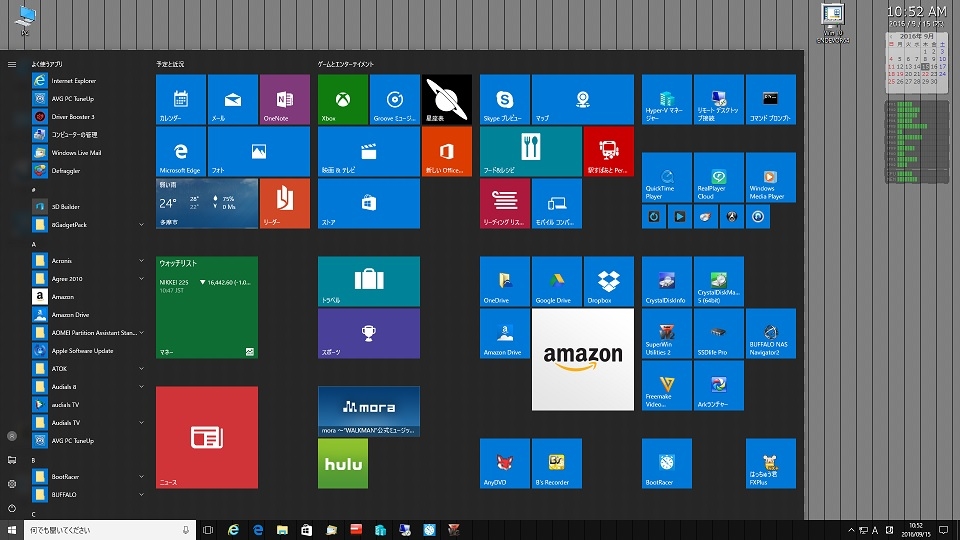Open the Maps tile
The height and width of the screenshot is (540, 960).
pyautogui.click(x=583, y=99)
